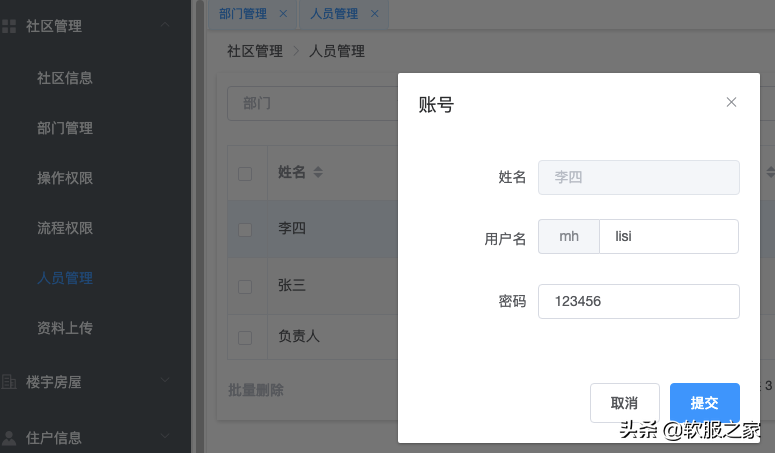775x453 pixels.
Task: Click the 密码 input containing 123456
Action: coord(639,301)
